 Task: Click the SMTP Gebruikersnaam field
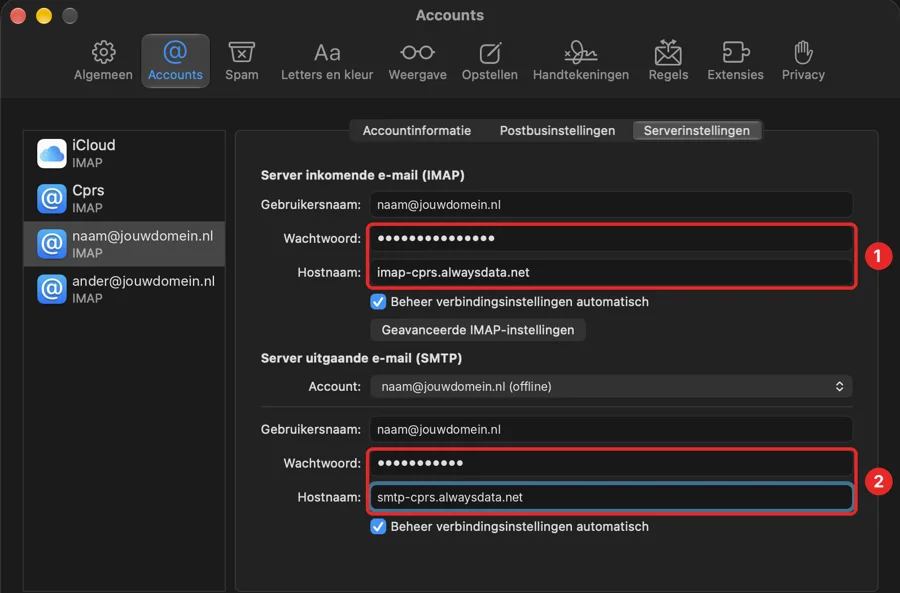[x=611, y=429]
